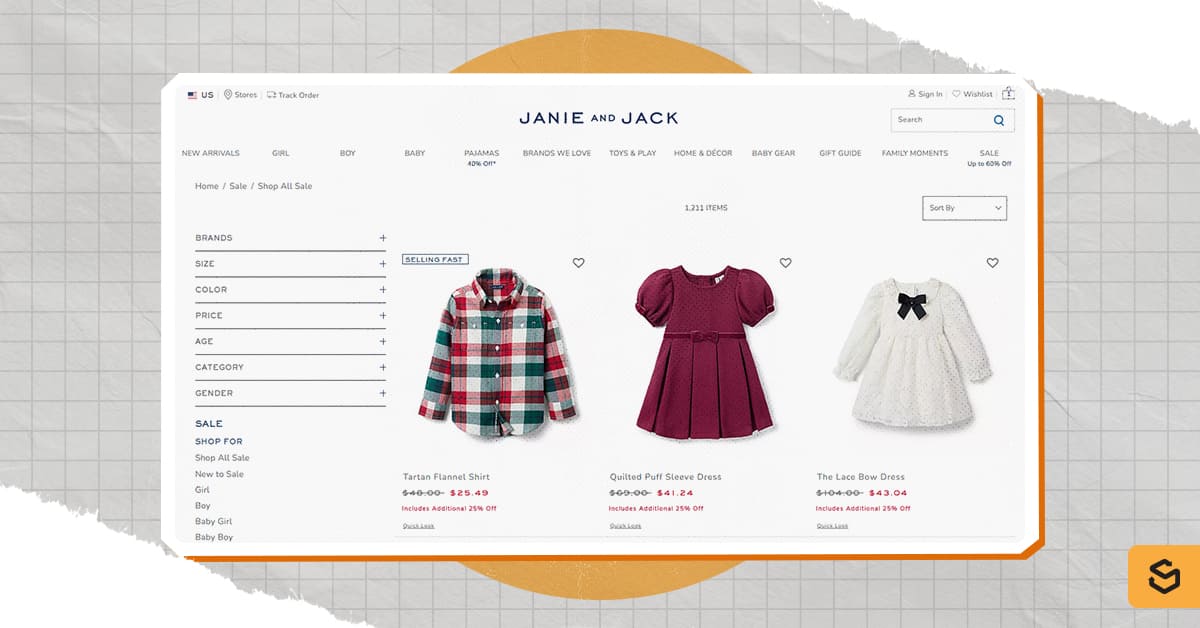Click the burgundy dress image
This screenshot has width=1200, height=628.
click(x=706, y=350)
